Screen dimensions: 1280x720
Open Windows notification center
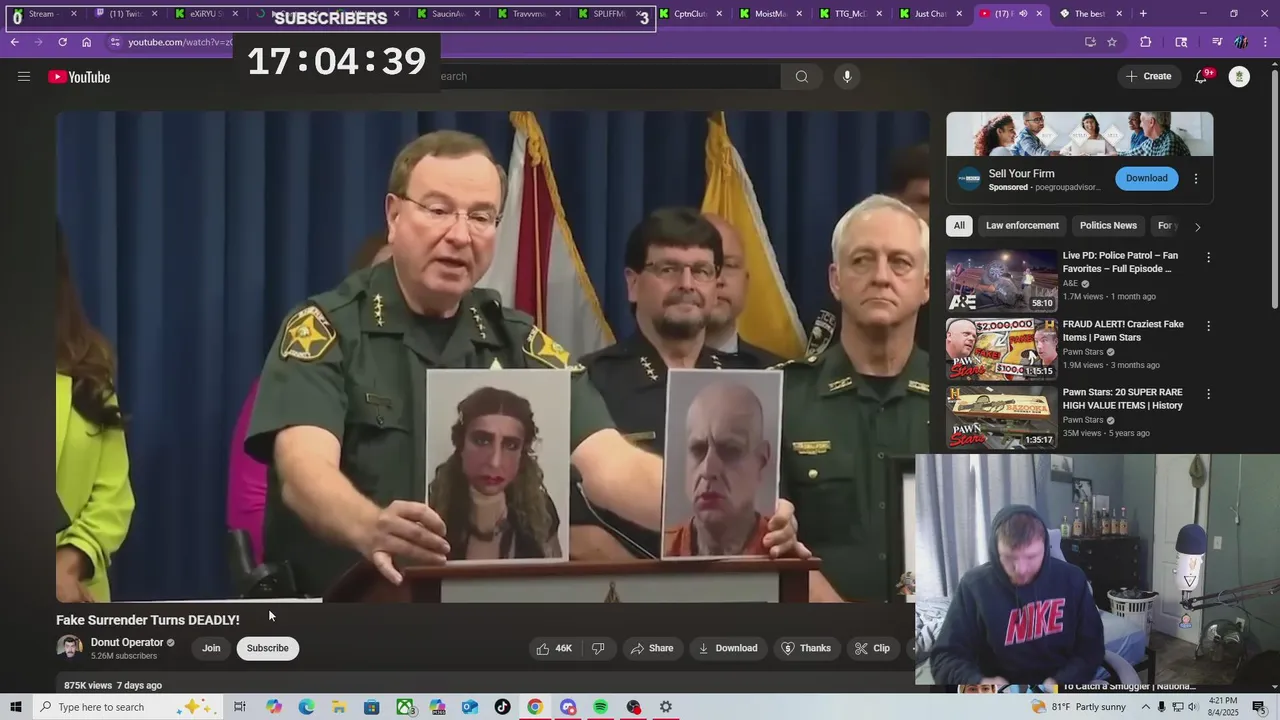(x=1259, y=707)
